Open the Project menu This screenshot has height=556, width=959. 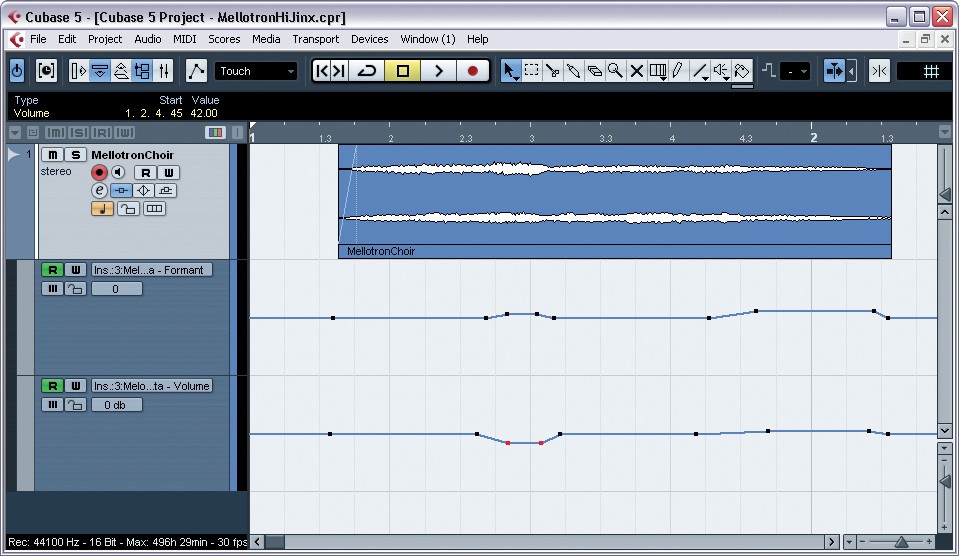coord(105,39)
